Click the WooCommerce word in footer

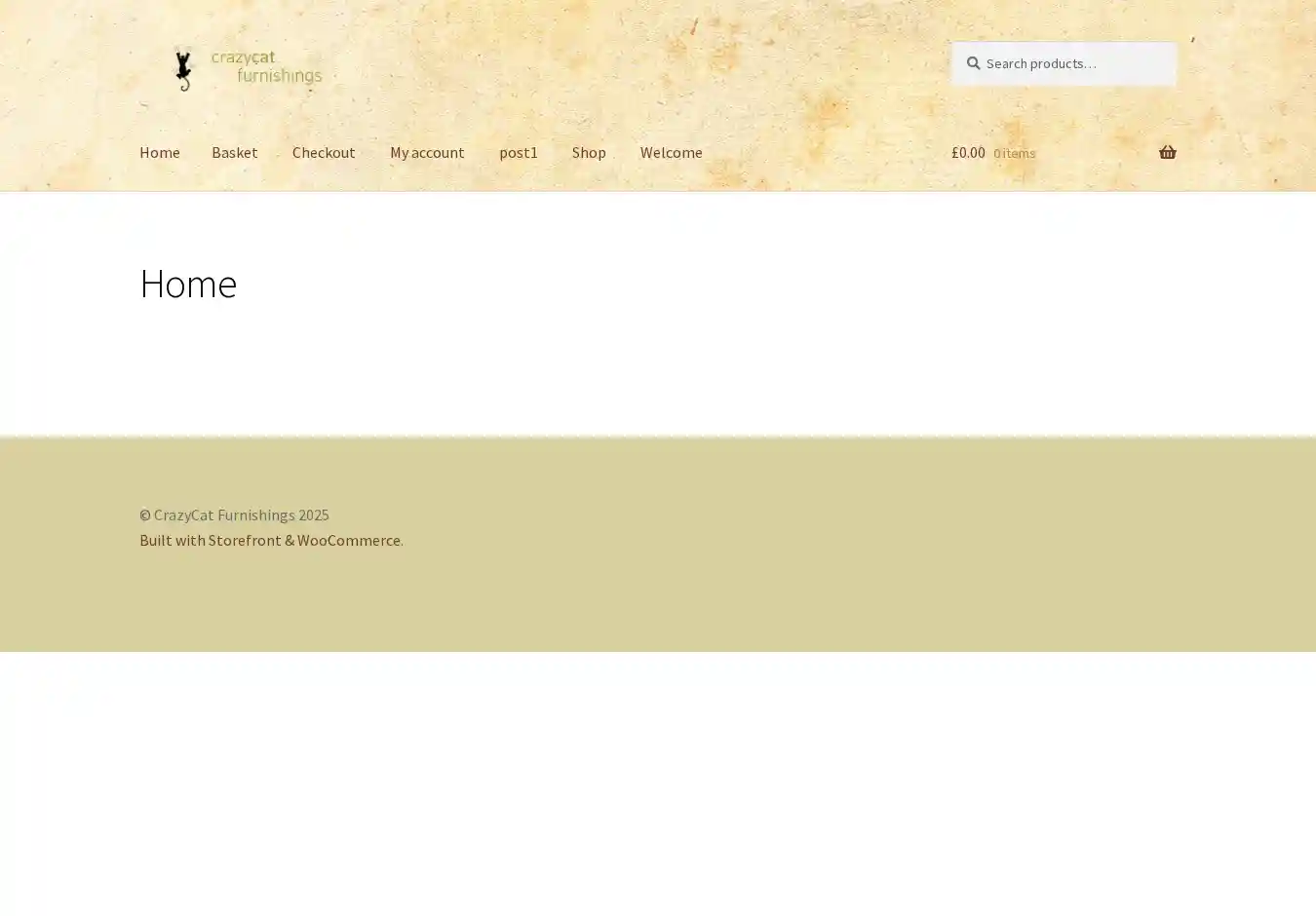click(348, 540)
